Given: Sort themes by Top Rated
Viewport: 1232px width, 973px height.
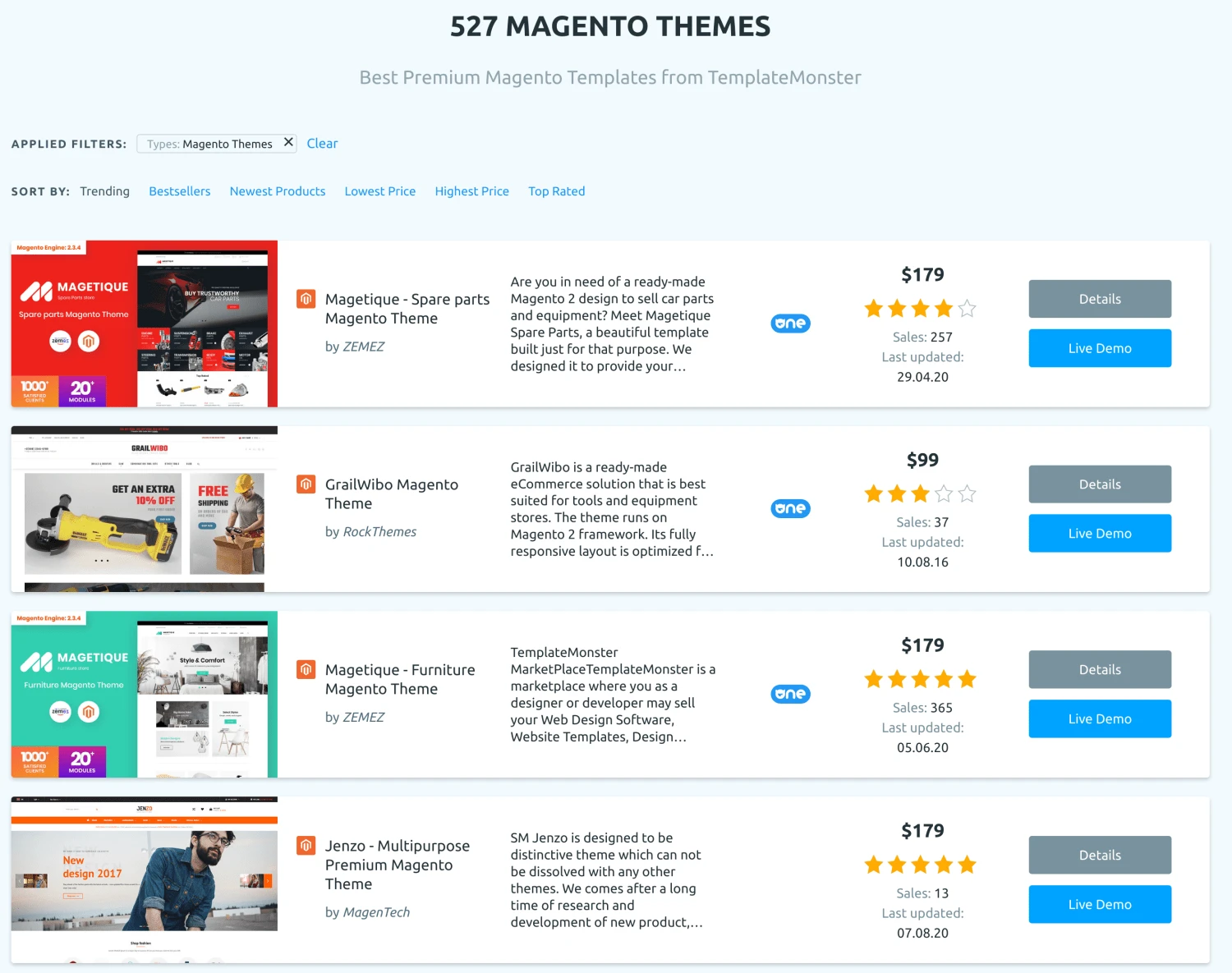Looking at the screenshot, I should [x=556, y=191].
